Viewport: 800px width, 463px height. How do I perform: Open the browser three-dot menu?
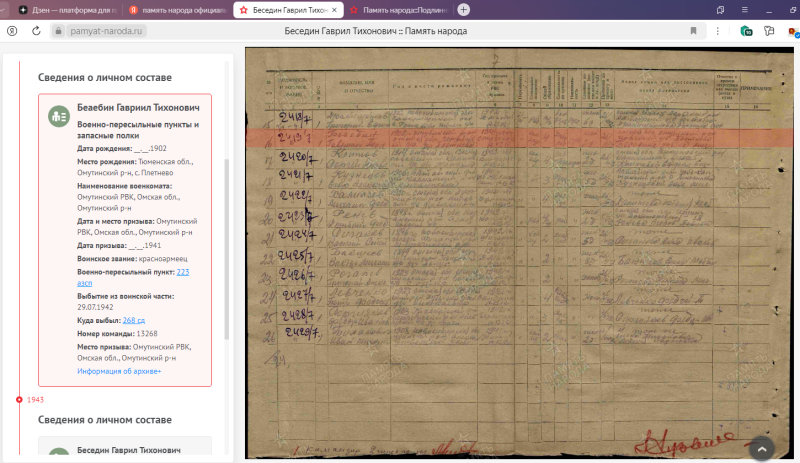tap(719, 31)
